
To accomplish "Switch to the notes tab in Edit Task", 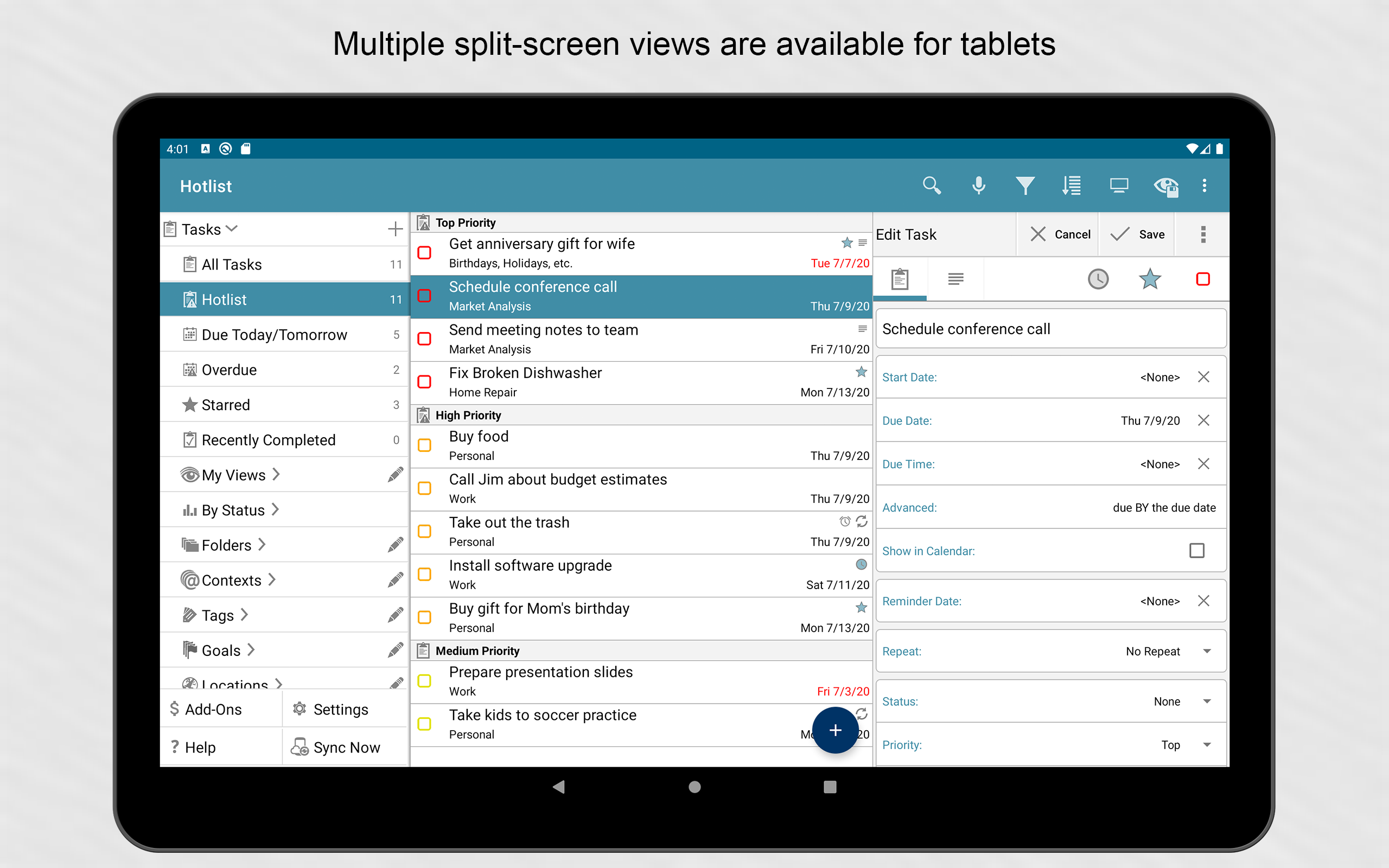I will [x=955, y=279].
